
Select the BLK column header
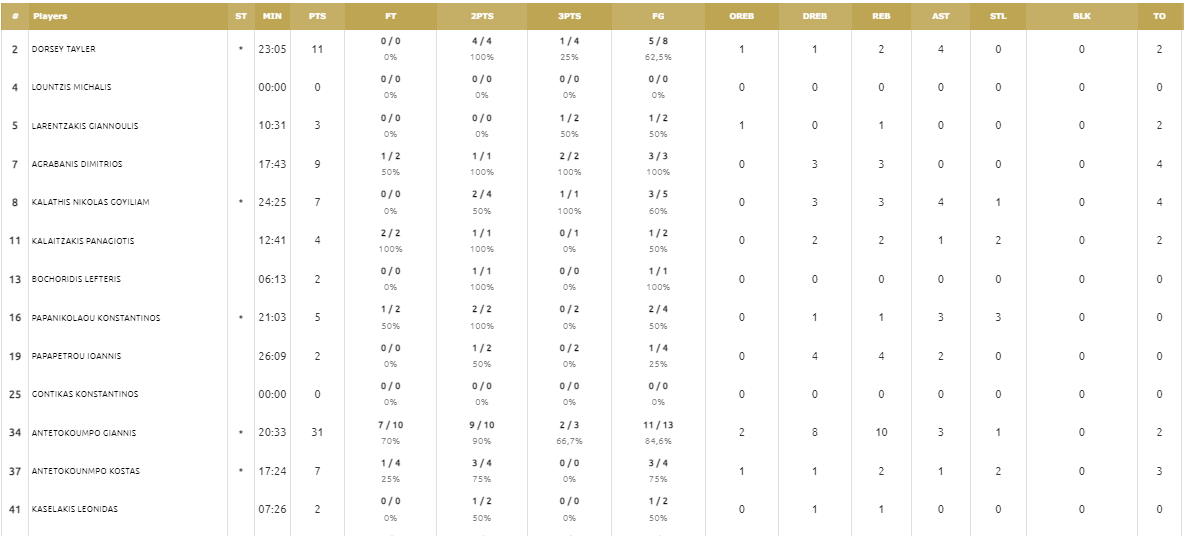click(x=1081, y=16)
